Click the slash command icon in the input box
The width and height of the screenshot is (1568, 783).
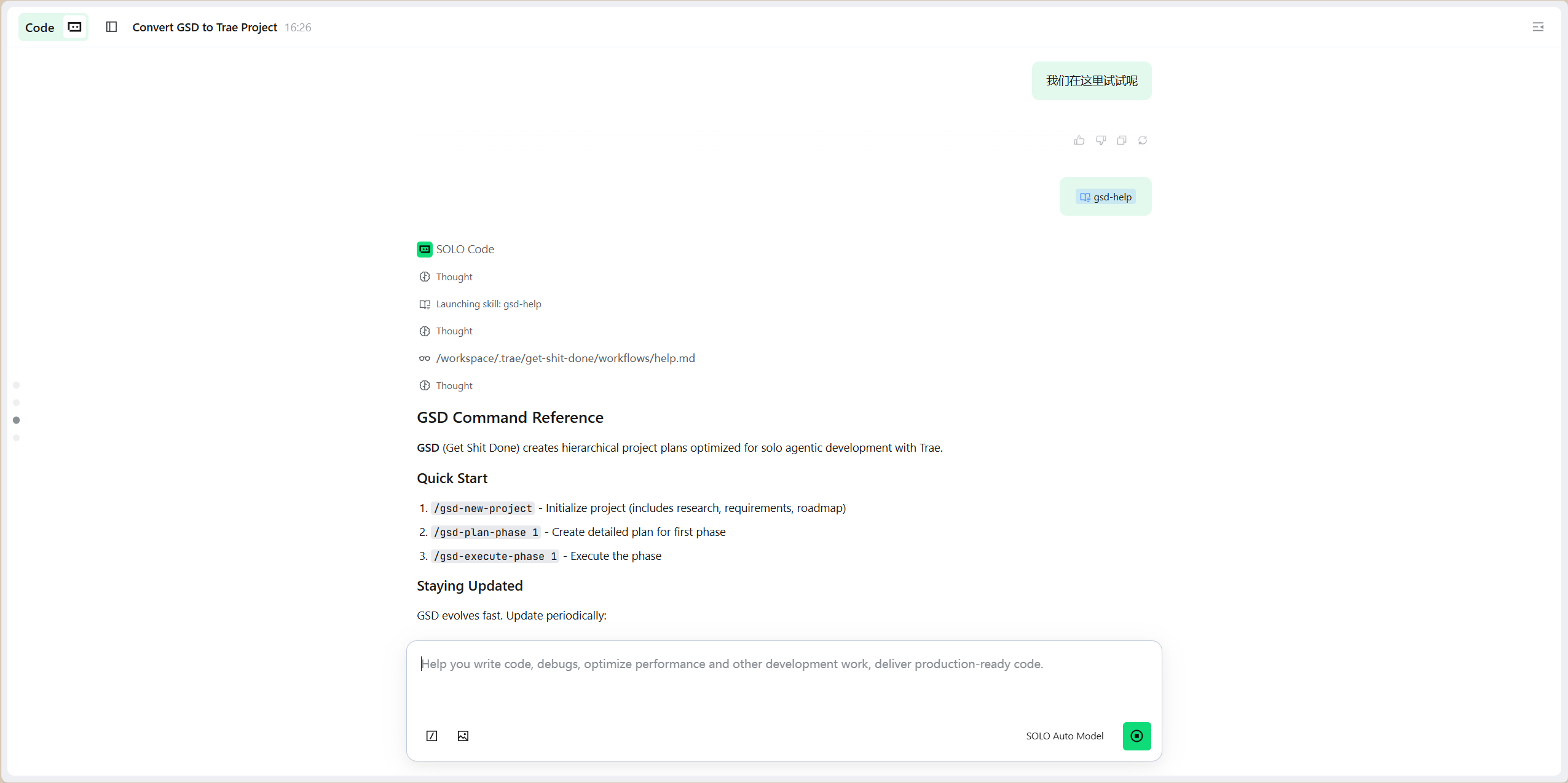(431, 736)
